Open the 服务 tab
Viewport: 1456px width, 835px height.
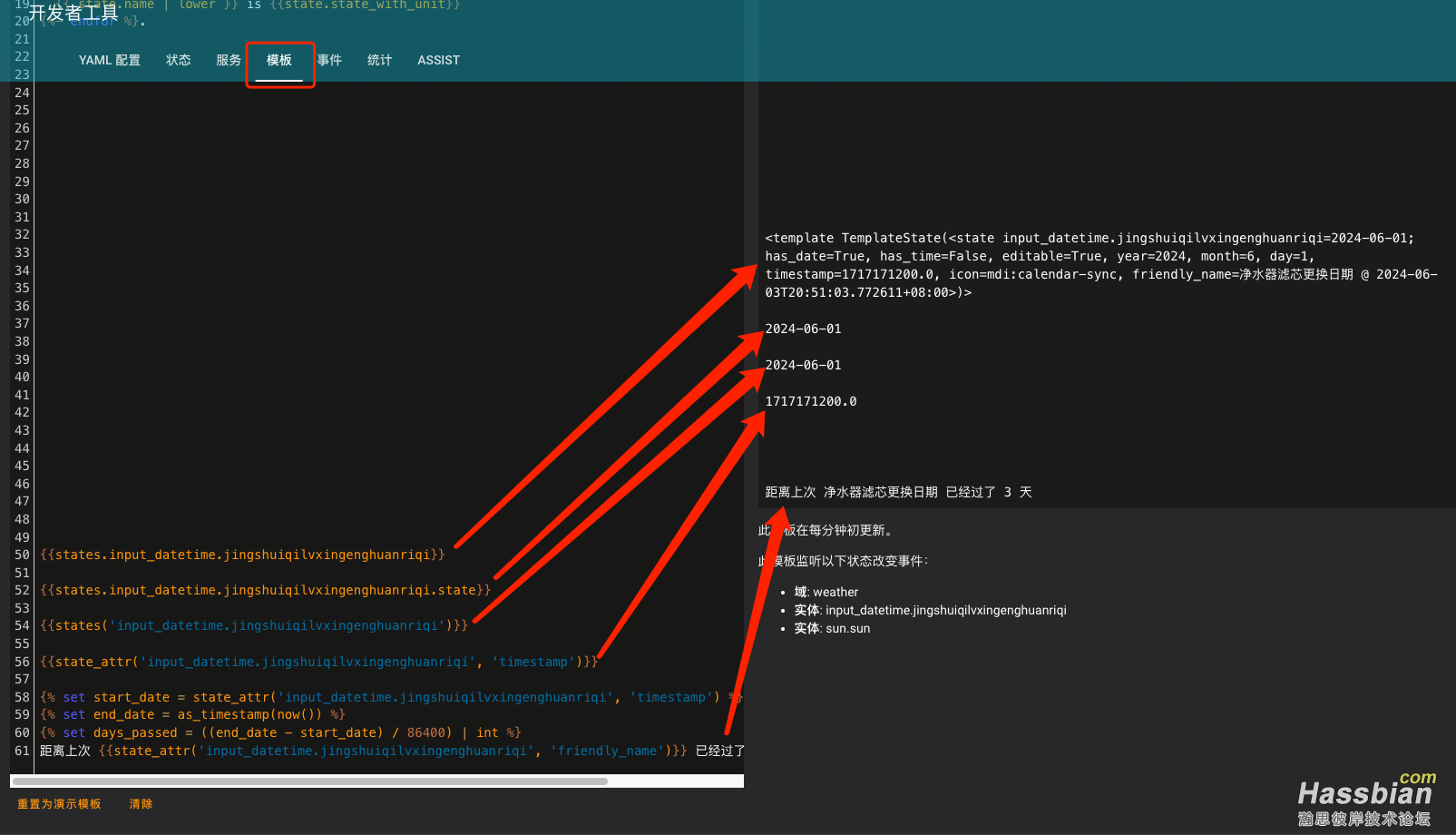[x=229, y=60]
